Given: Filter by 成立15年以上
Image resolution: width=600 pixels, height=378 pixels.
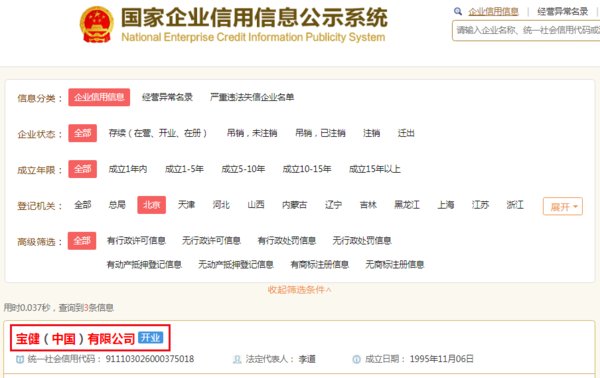Looking at the screenshot, I should click(375, 169).
